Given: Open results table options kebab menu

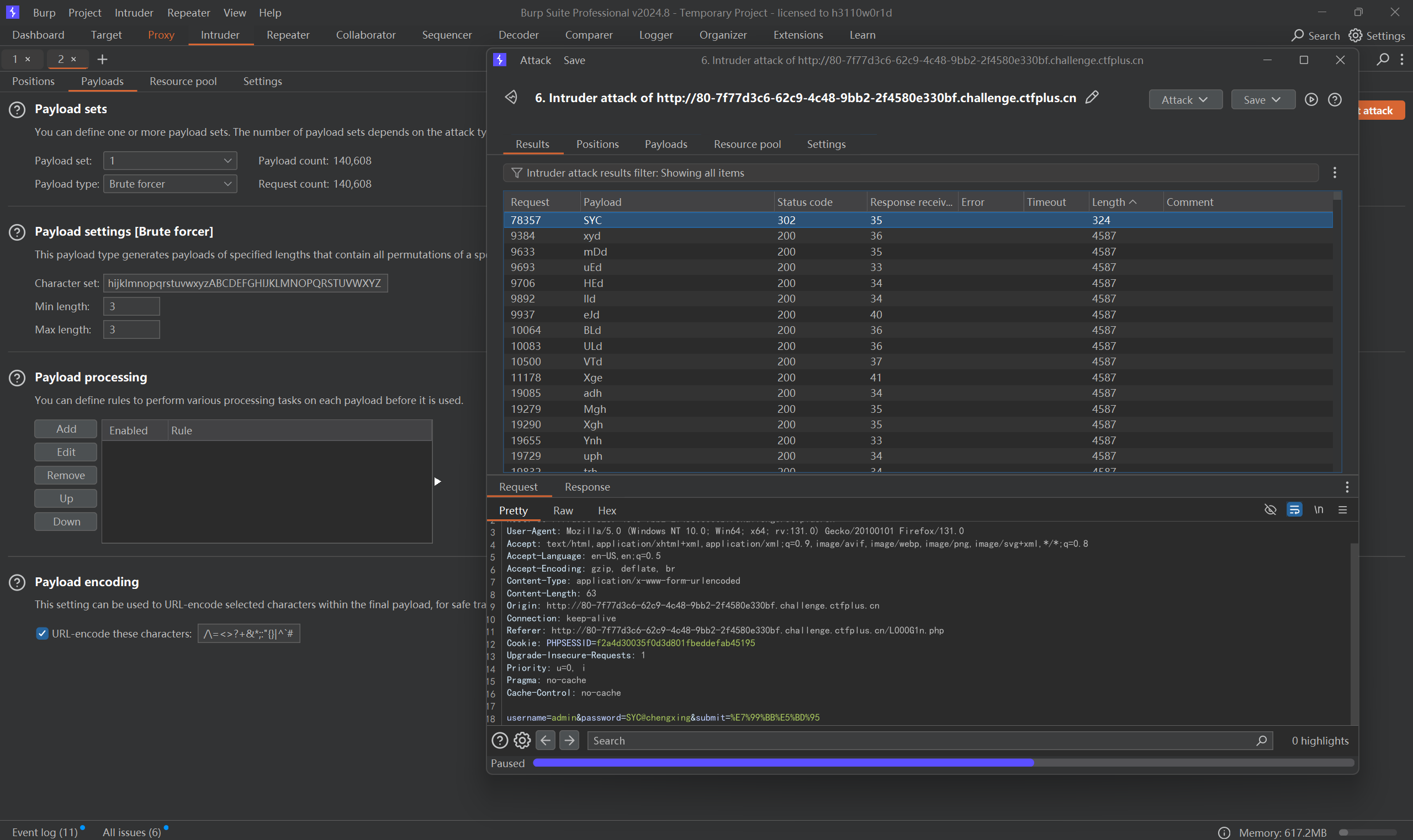Looking at the screenshot, I should (x=1335, y=173).
